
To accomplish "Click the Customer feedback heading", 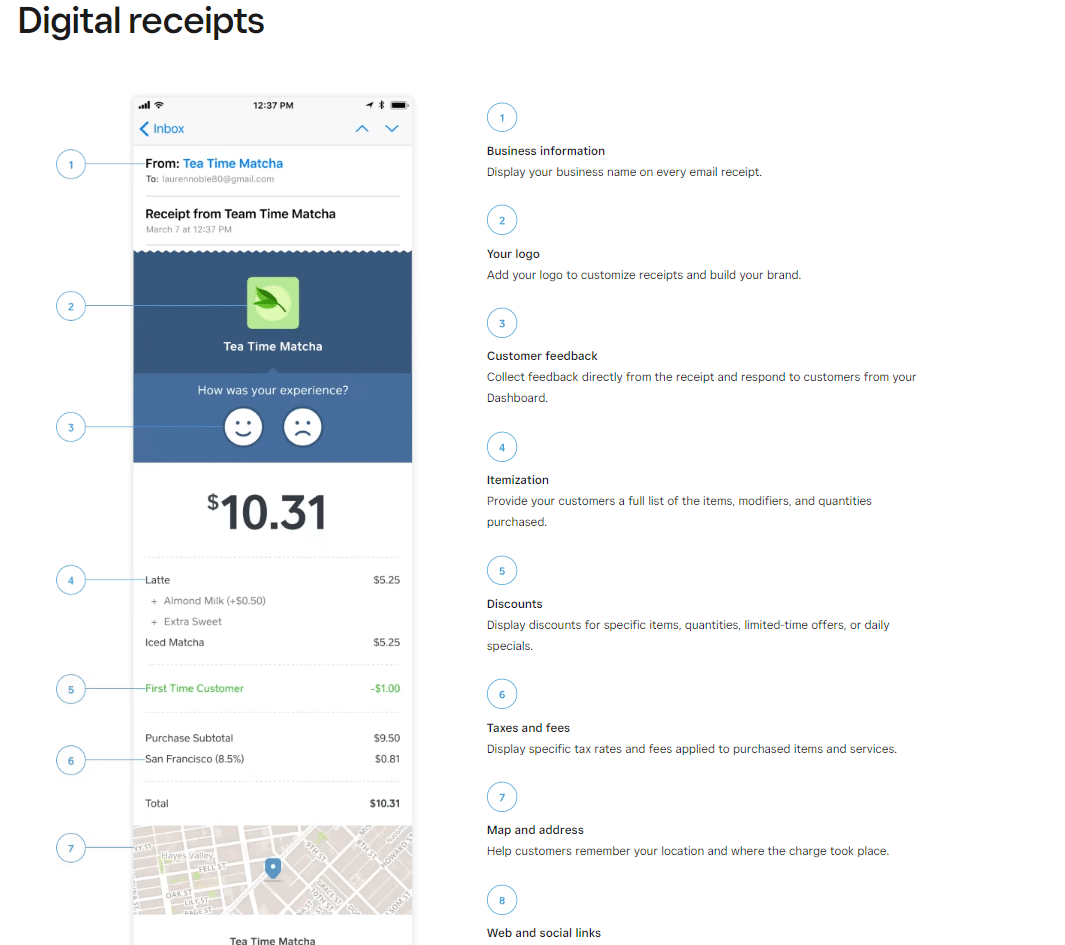I will point(542,356).
